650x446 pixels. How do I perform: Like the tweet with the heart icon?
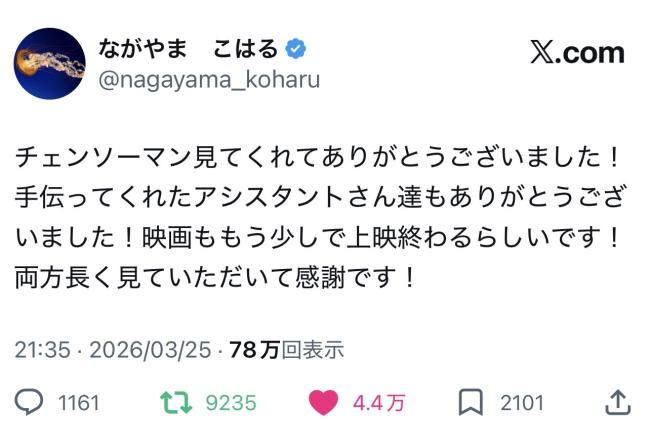[x=323, y=402]
